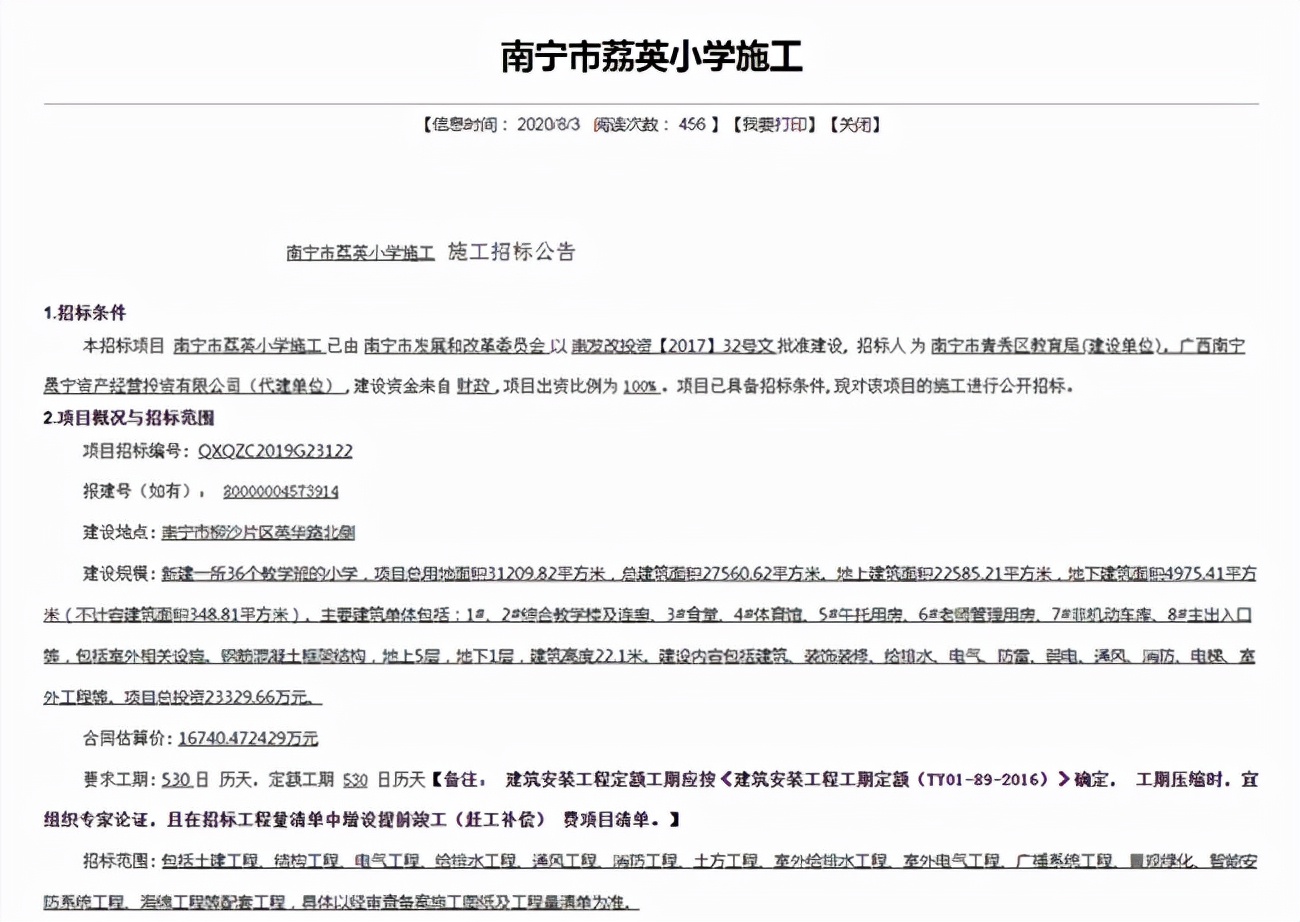This screenshot has width=1300, height=922.
Task: Click registration number 30000004573914
Action: (x=281, y=492)
